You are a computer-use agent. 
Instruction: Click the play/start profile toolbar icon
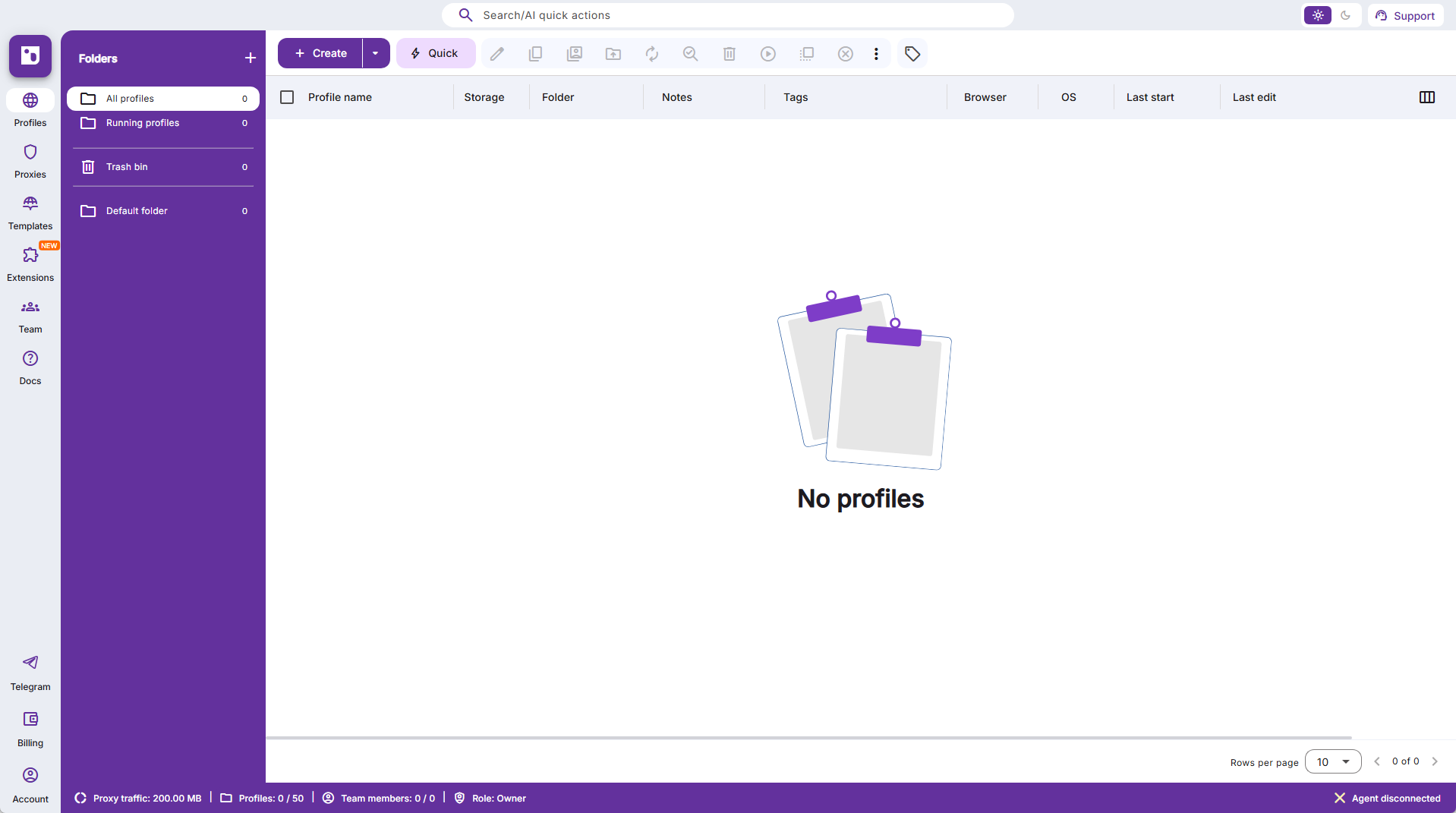pos(767,54)
